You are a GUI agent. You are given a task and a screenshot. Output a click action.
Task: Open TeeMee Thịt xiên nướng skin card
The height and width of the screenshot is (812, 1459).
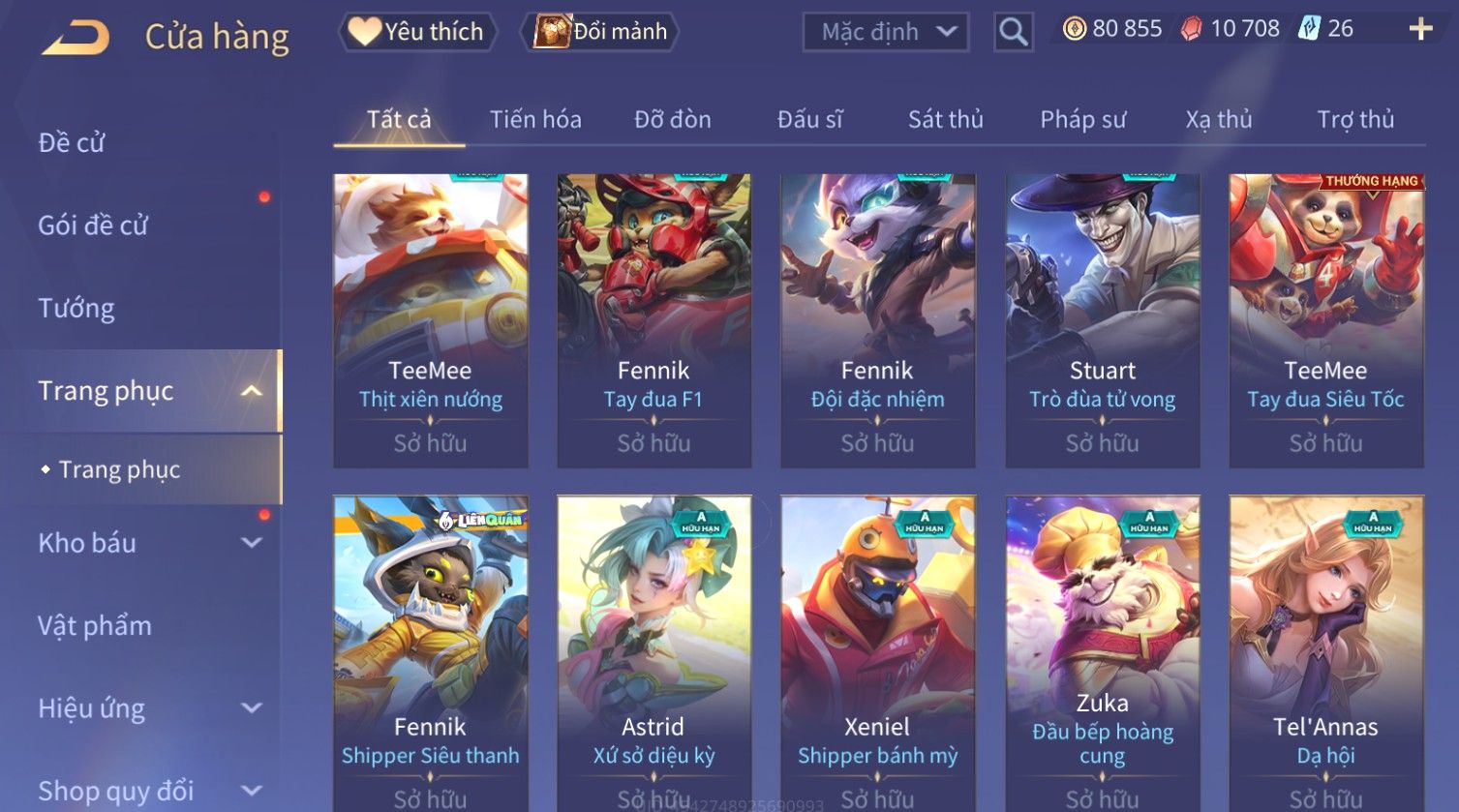[431, 320]
